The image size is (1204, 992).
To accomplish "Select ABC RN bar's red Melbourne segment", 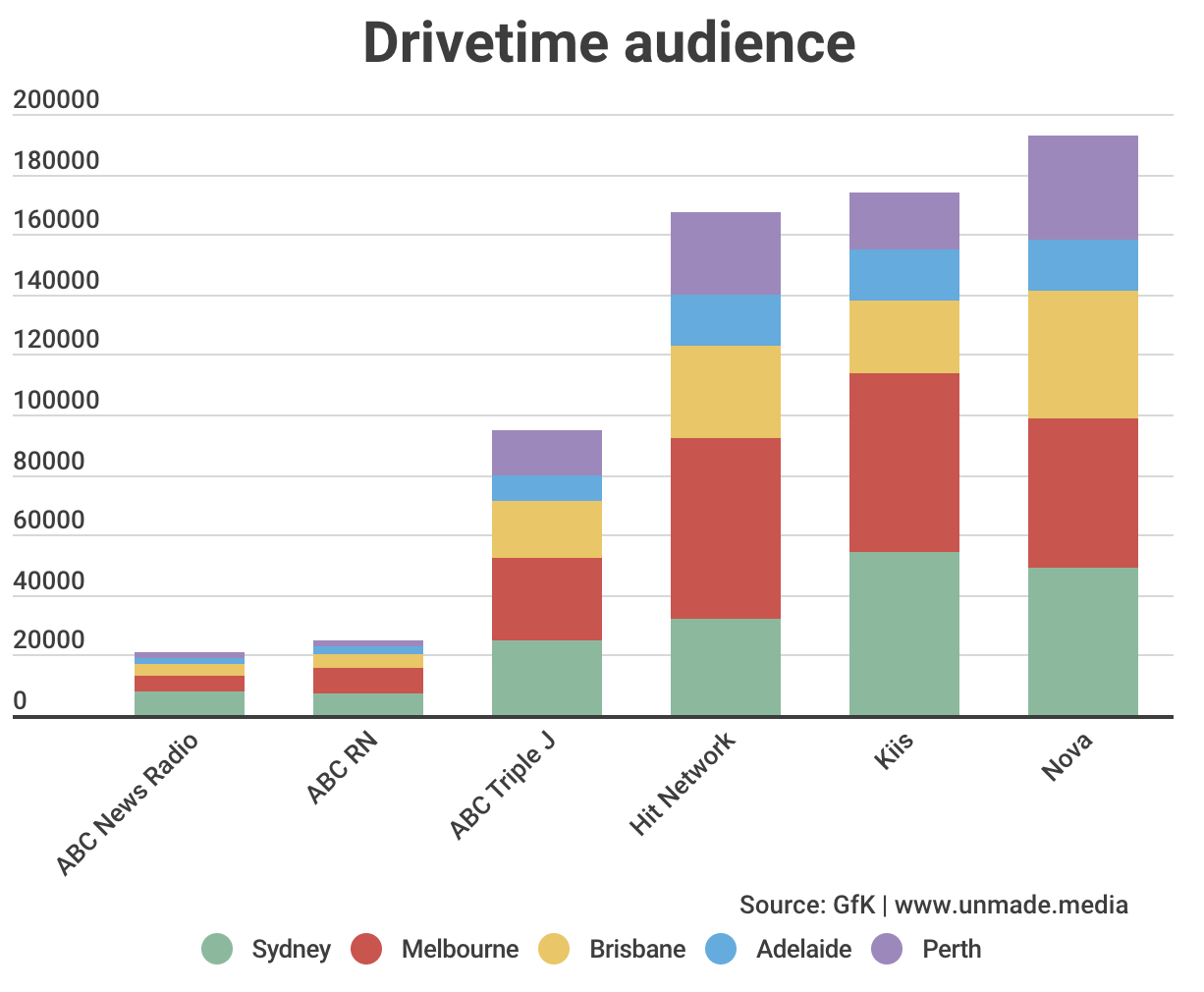I will [368, 681].
